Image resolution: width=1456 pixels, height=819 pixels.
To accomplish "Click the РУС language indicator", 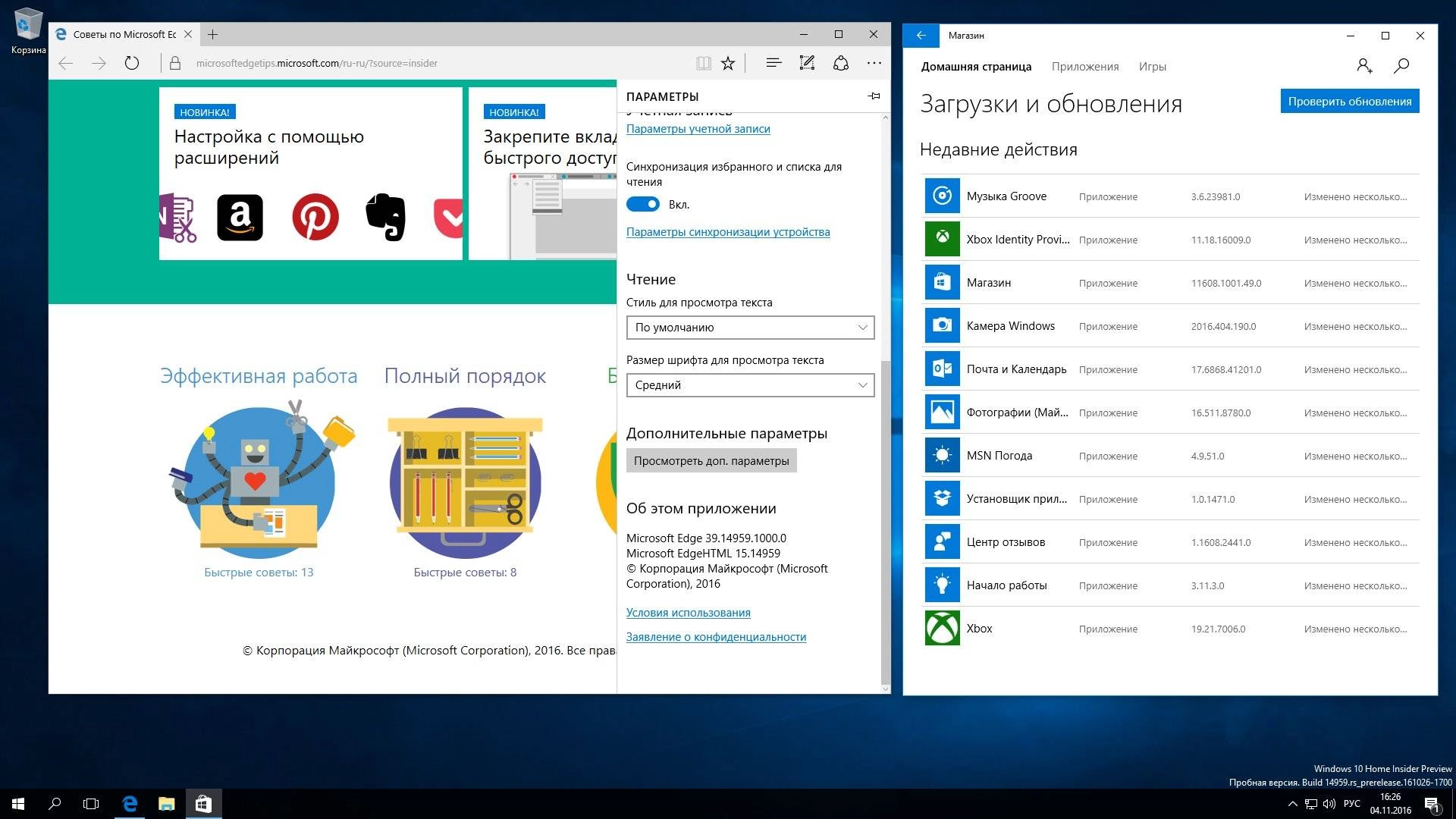I will 1352,804.
